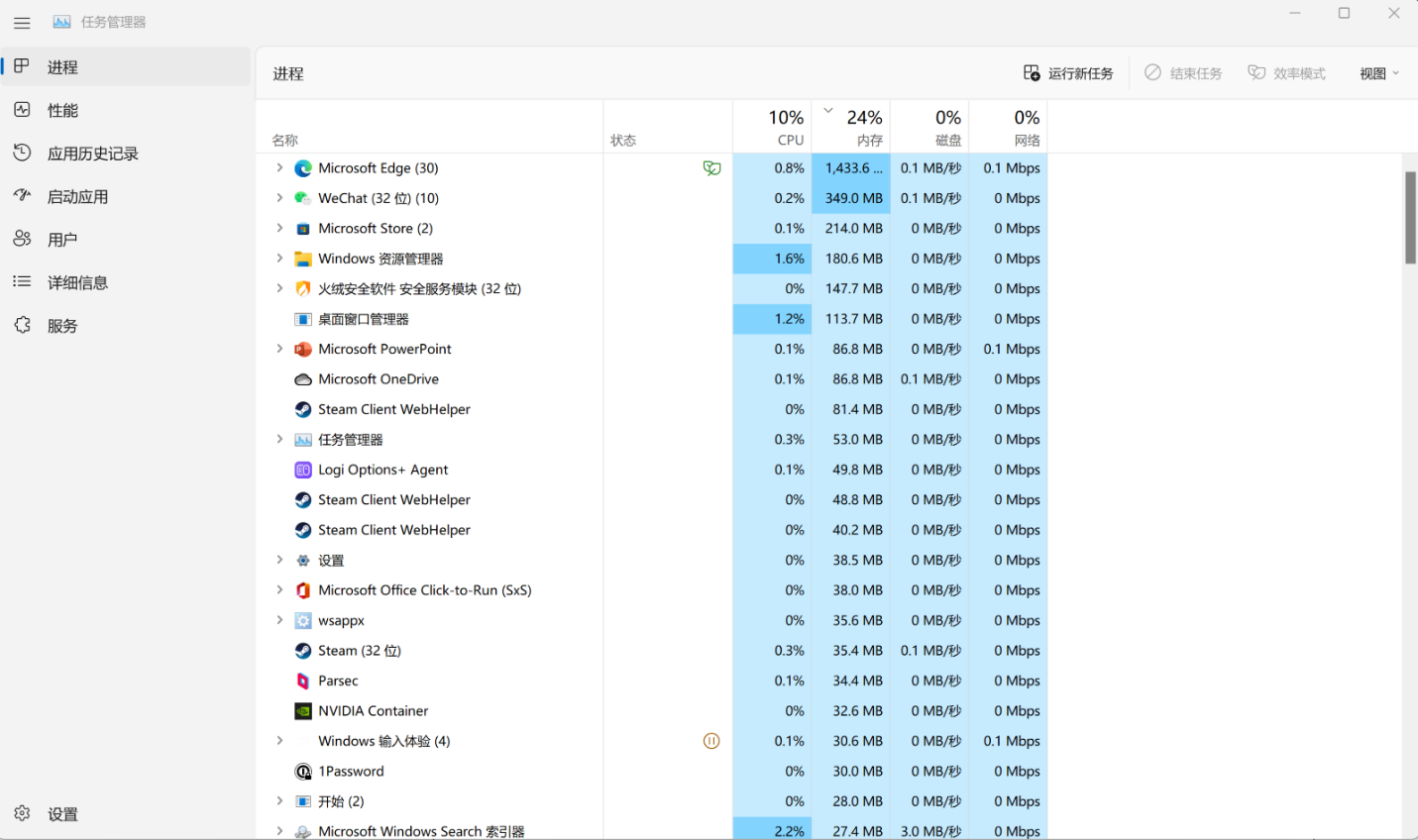The height and width of the screenshot is (840, 1418).
Task: Click the Logi Options+ Agent icon
Action: (x=303, y=470)
